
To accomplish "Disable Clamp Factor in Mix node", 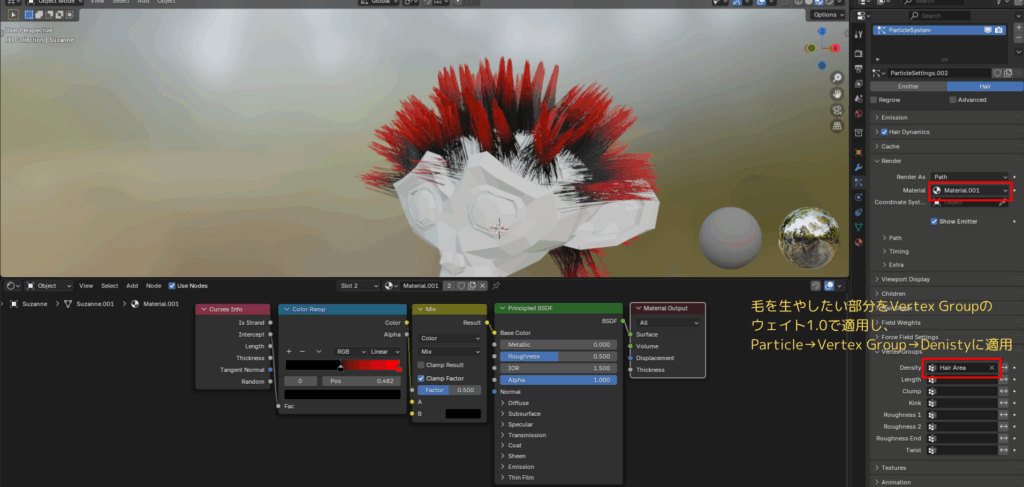I will click(421, 379).
